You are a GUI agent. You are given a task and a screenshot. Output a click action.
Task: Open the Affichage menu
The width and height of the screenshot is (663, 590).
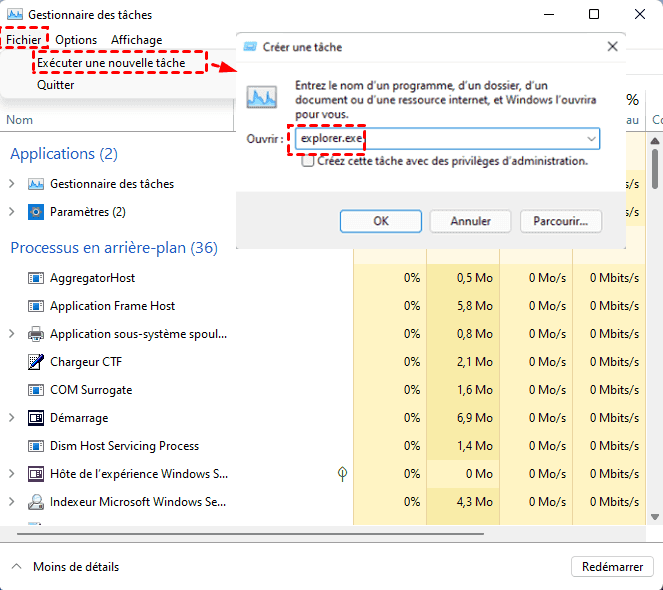tap(137, 40)
